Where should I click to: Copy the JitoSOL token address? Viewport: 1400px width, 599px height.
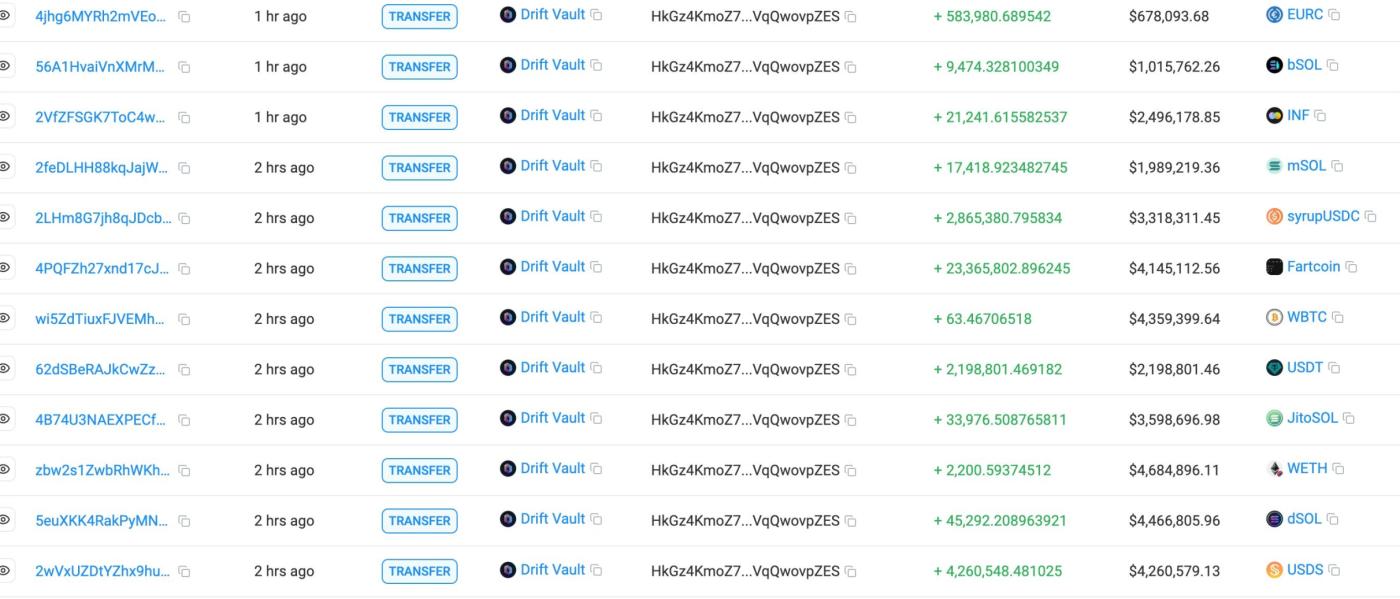point(1348,418)
